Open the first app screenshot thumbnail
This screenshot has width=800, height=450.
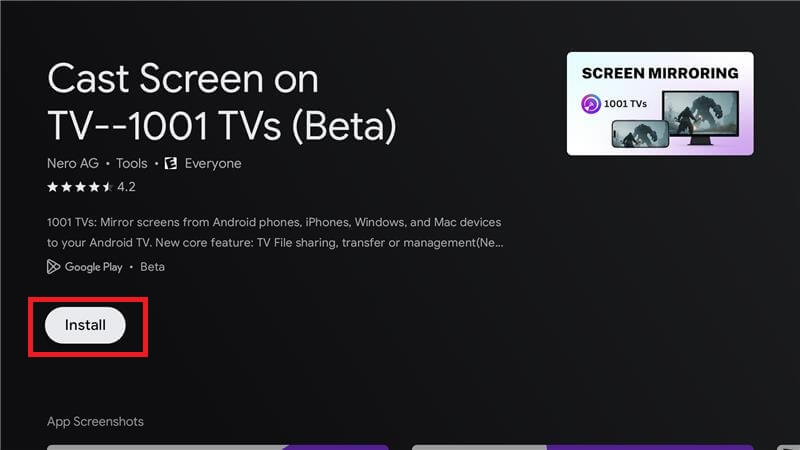click(218, 447)
